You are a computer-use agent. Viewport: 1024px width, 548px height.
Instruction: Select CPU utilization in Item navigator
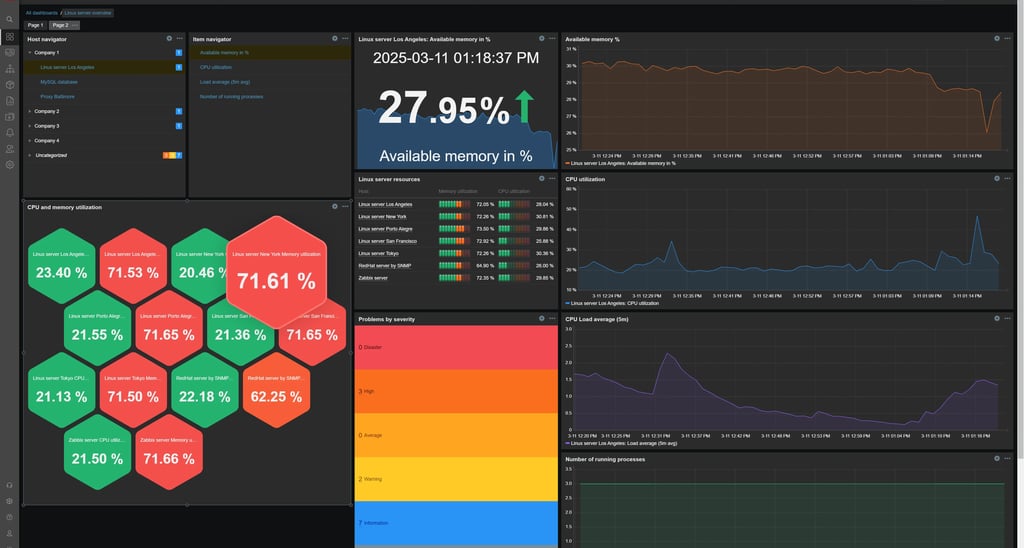coord(216,67)
